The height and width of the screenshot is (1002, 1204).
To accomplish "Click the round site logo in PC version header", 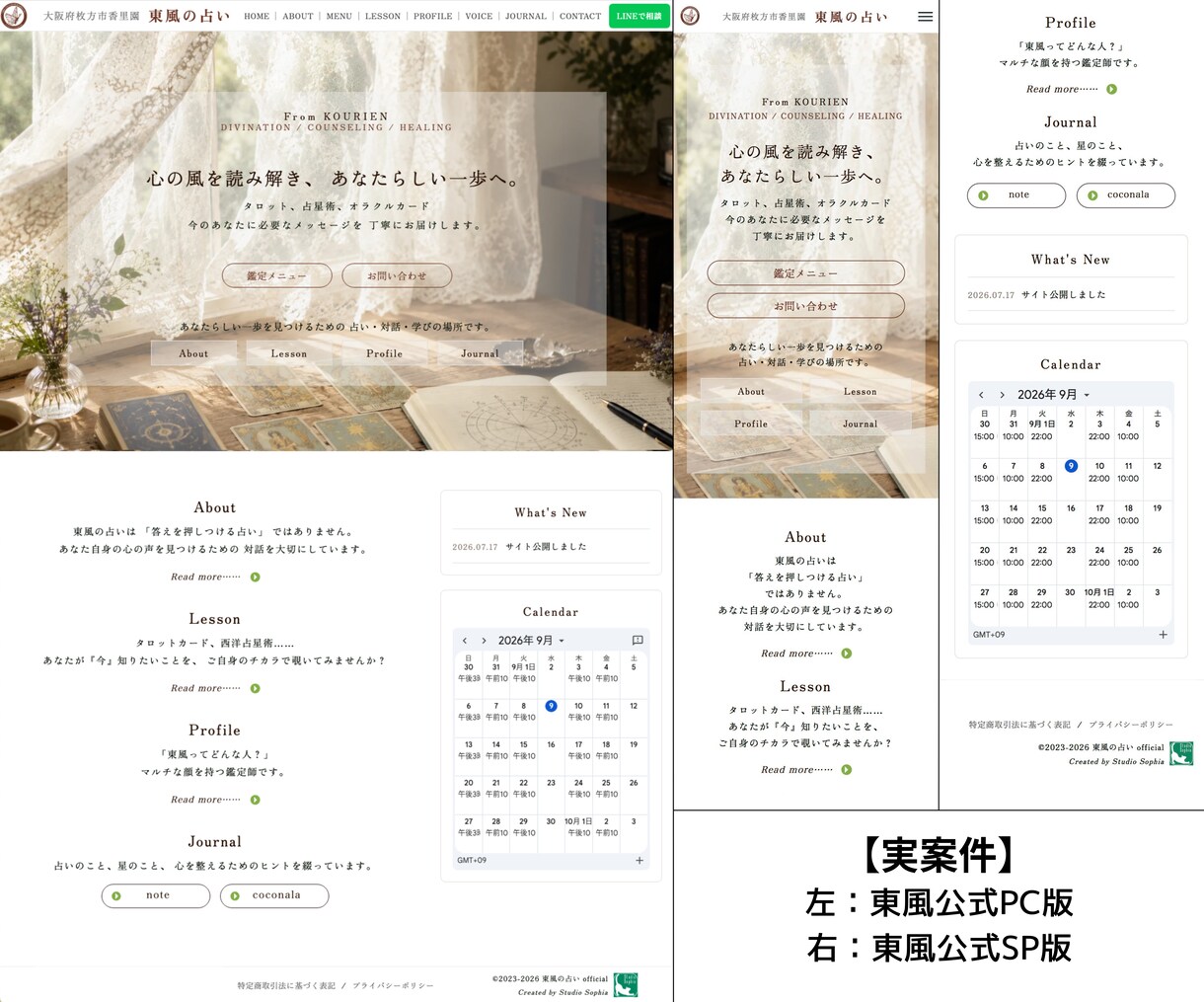I will [x=14, y=16].
